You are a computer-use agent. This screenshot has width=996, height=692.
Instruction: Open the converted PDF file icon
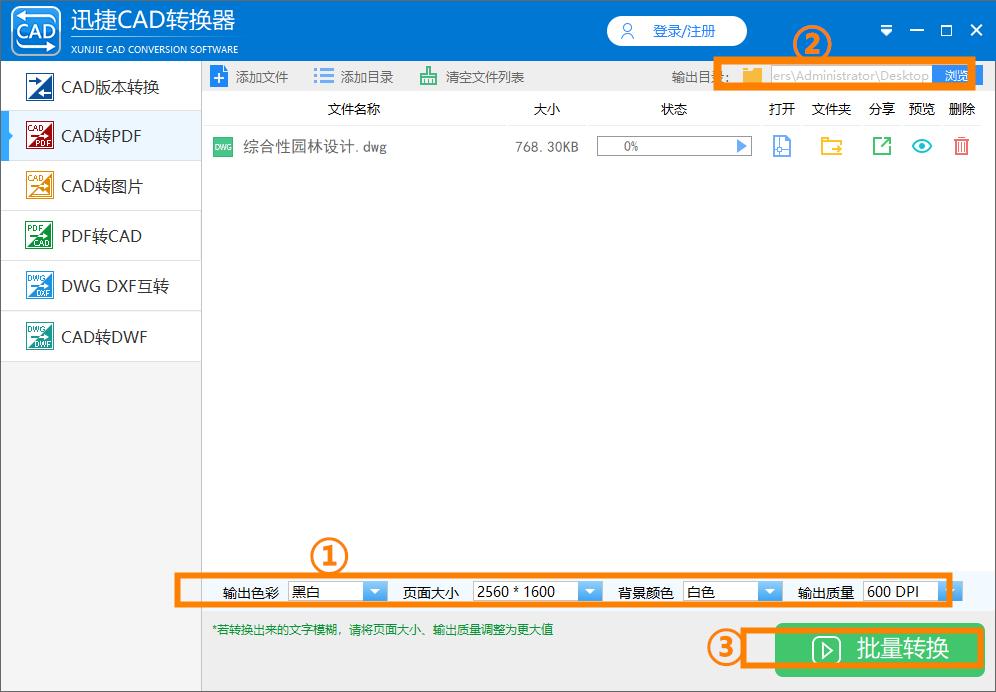pos(781,146)
